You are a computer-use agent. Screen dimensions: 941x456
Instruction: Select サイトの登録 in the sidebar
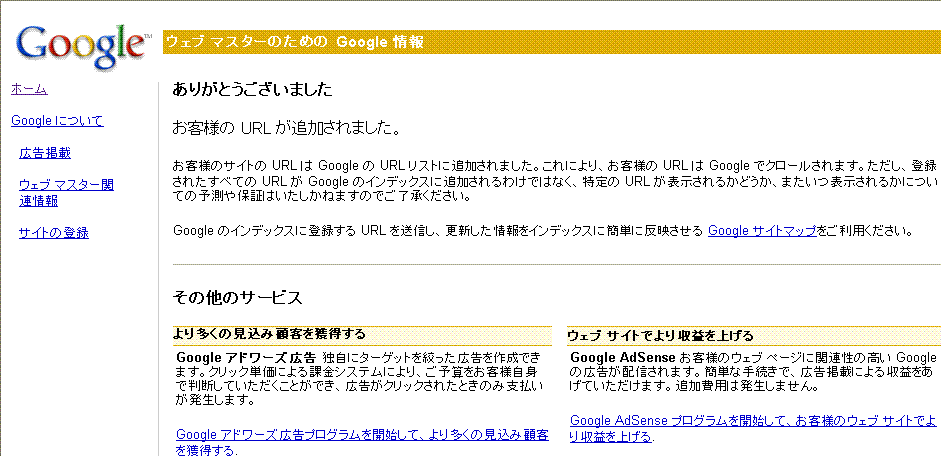point(54,233)
